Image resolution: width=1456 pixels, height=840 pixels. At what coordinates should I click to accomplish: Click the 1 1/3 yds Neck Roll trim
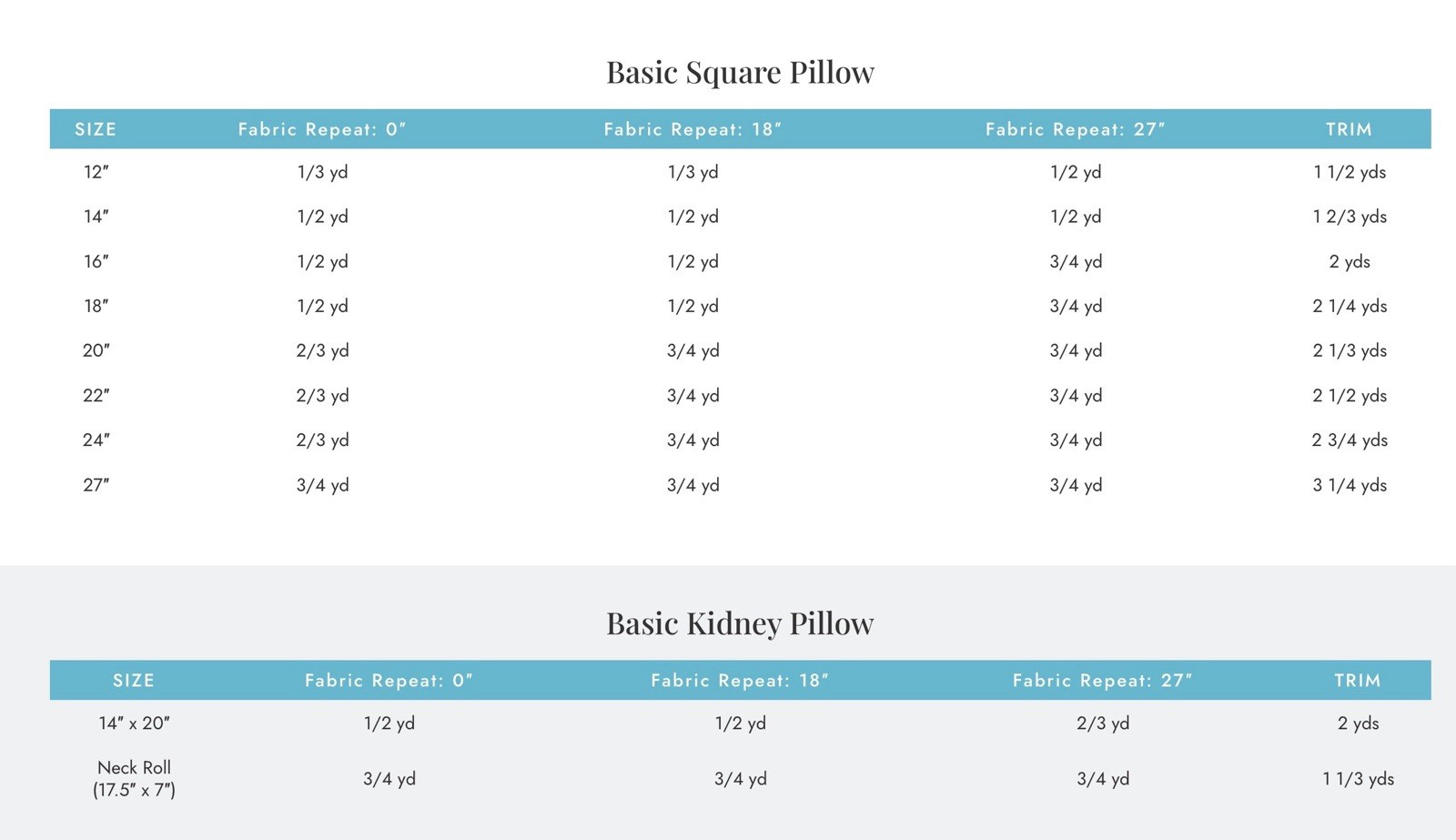pos(1358,779)
